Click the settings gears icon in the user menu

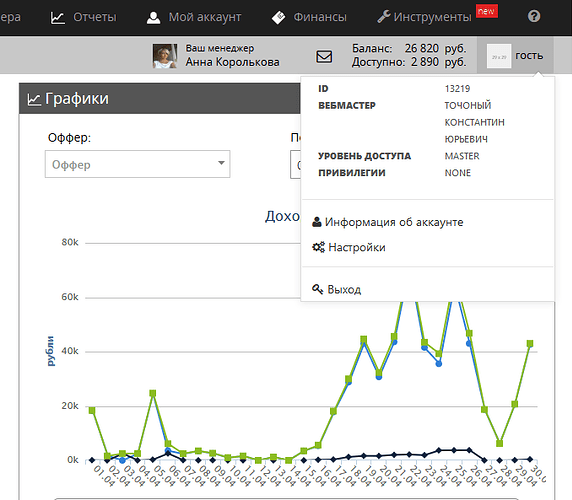pos(318,247)
